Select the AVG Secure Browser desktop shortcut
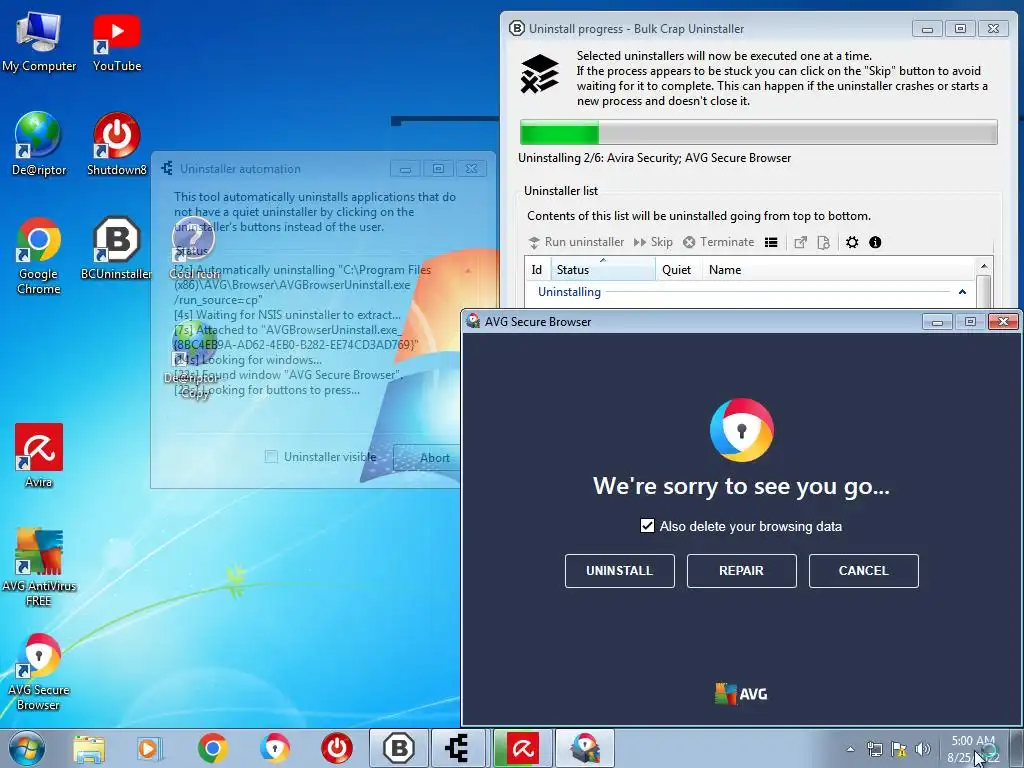The image size is (1024, 768). (x=39, y=671)
